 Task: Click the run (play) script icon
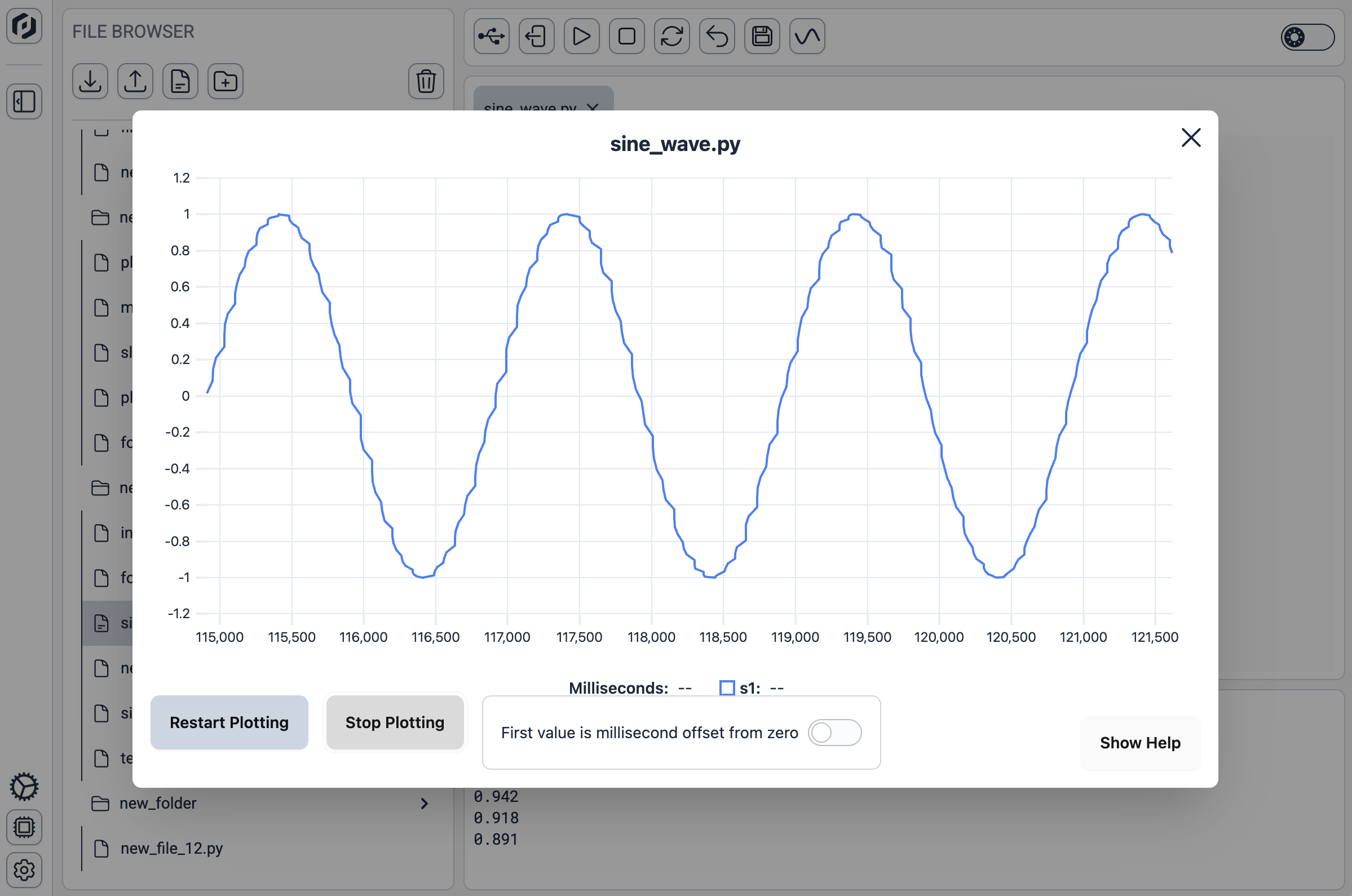tap(581, 37)
